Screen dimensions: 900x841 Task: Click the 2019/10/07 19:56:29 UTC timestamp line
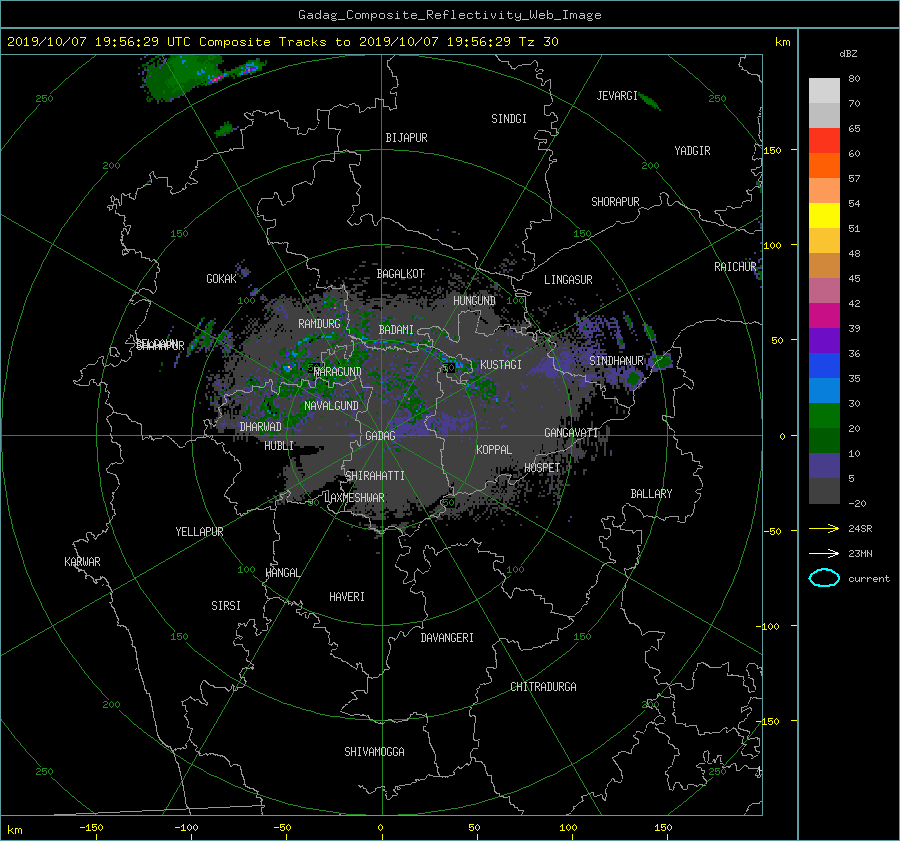(x=282, y=41)
